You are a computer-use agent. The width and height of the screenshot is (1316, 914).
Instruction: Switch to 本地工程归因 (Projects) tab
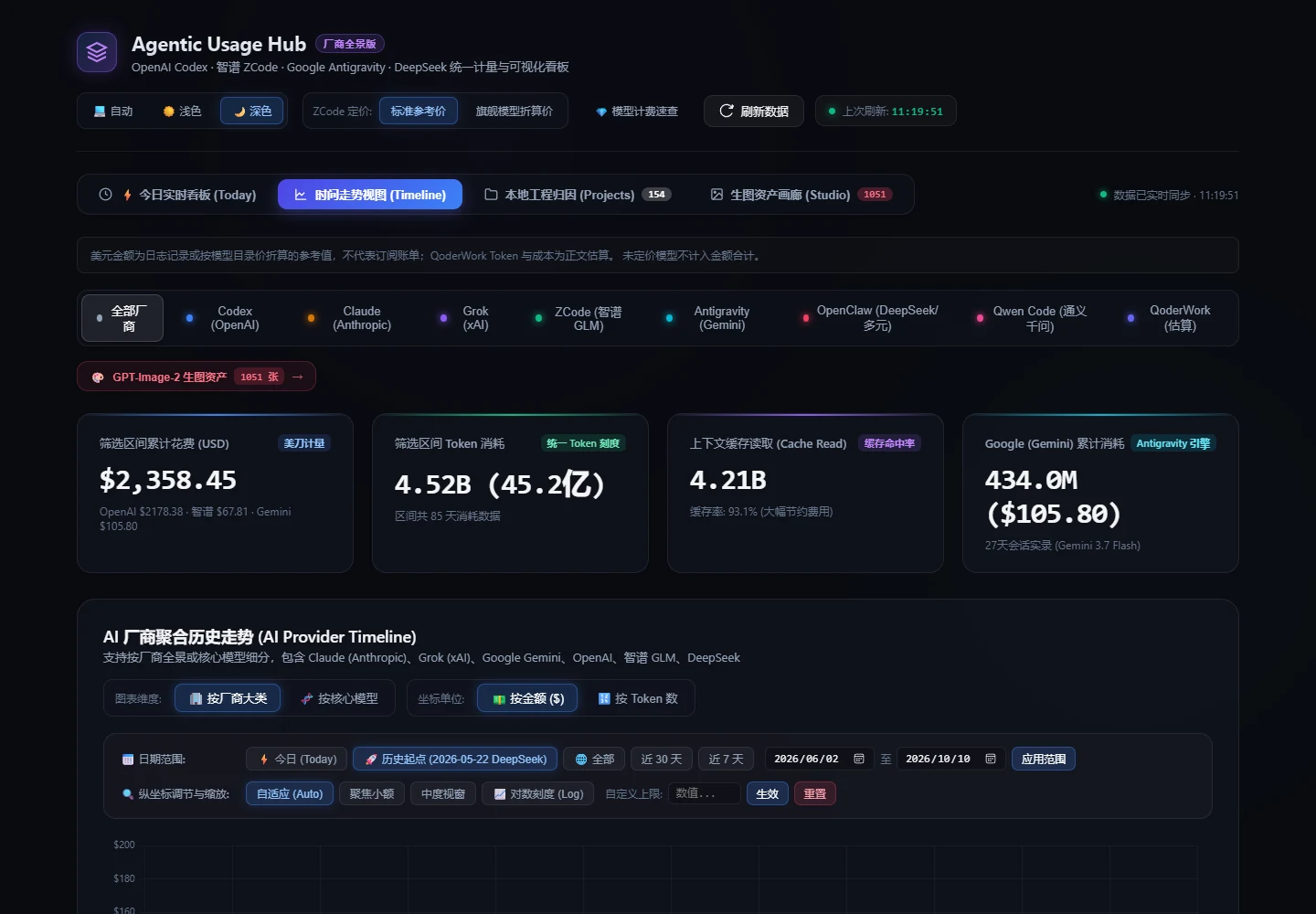(x=578, y=195)
